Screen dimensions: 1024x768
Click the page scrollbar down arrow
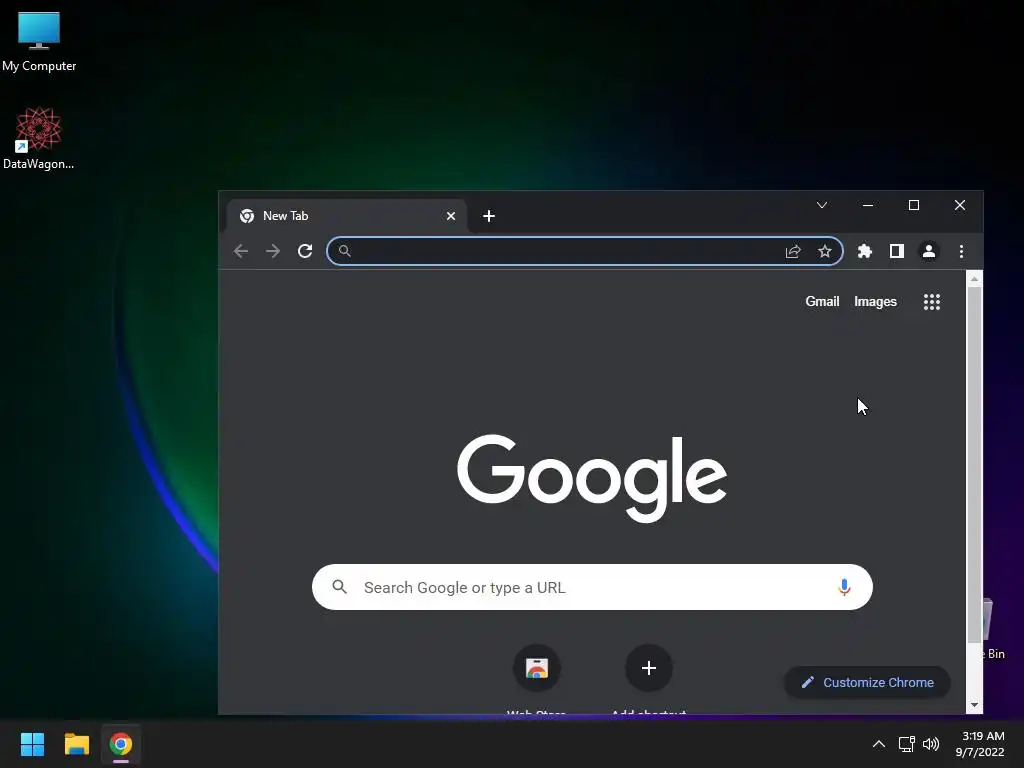pos(974,705)
